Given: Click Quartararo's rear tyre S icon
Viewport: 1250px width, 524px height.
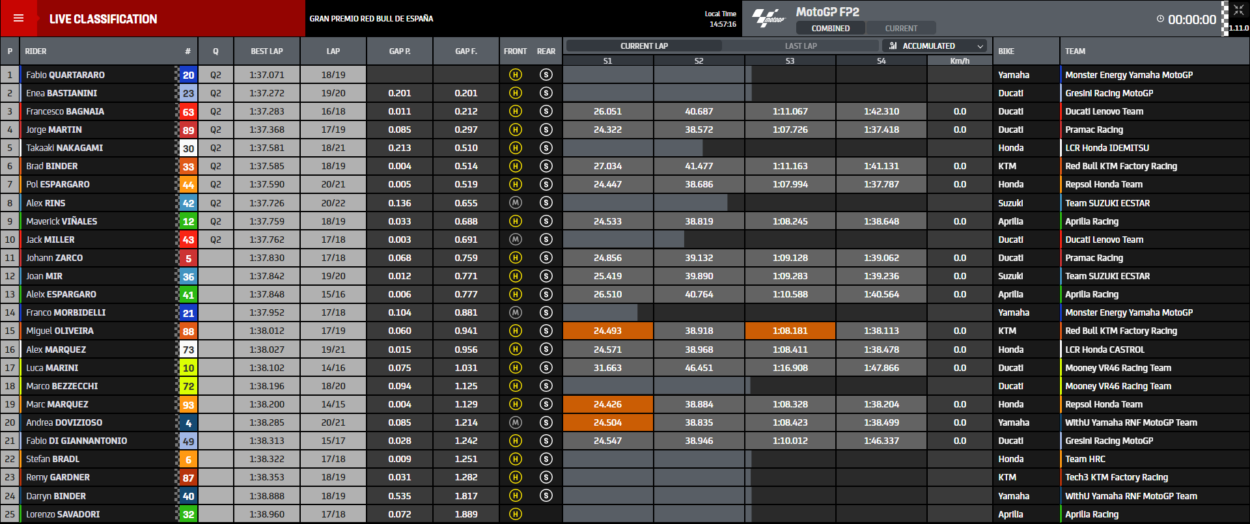Looking at the screenshot, I should click(x=546, y=75).
